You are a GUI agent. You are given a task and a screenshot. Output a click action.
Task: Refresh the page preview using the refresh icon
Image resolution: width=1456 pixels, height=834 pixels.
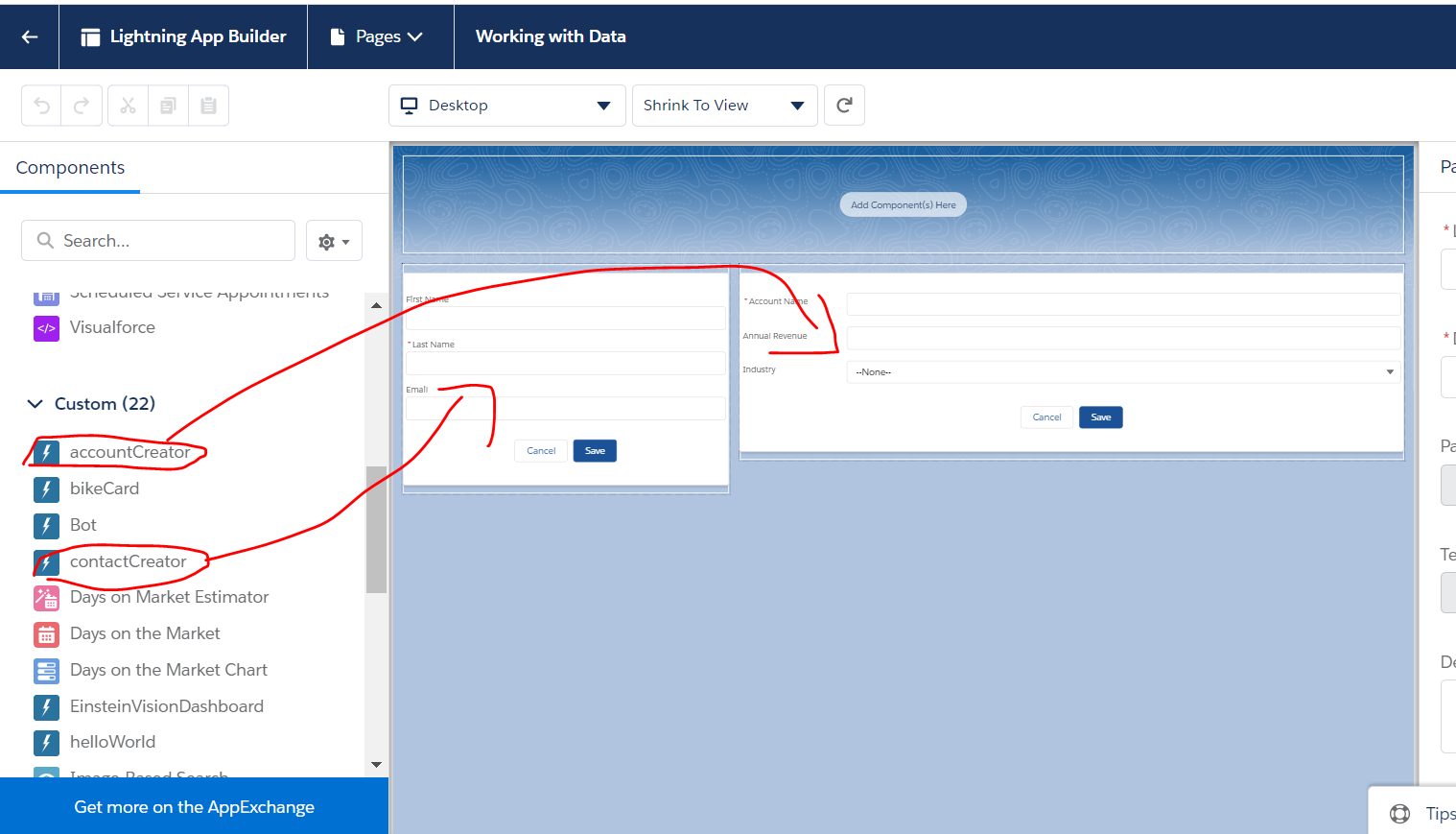[844, 105]
